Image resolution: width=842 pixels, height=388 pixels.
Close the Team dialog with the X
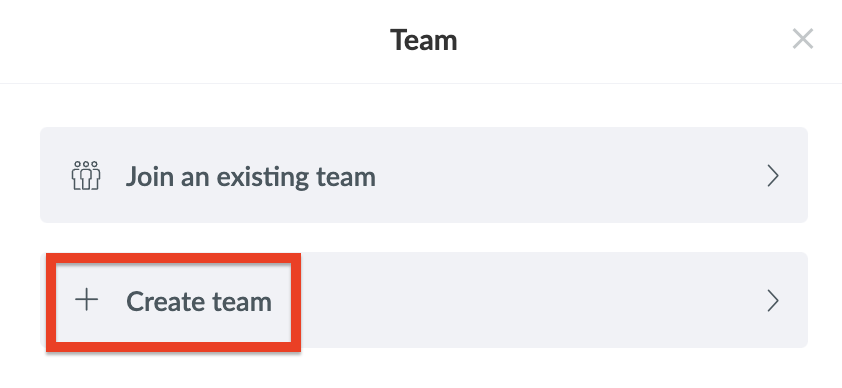tap(803, 39)
